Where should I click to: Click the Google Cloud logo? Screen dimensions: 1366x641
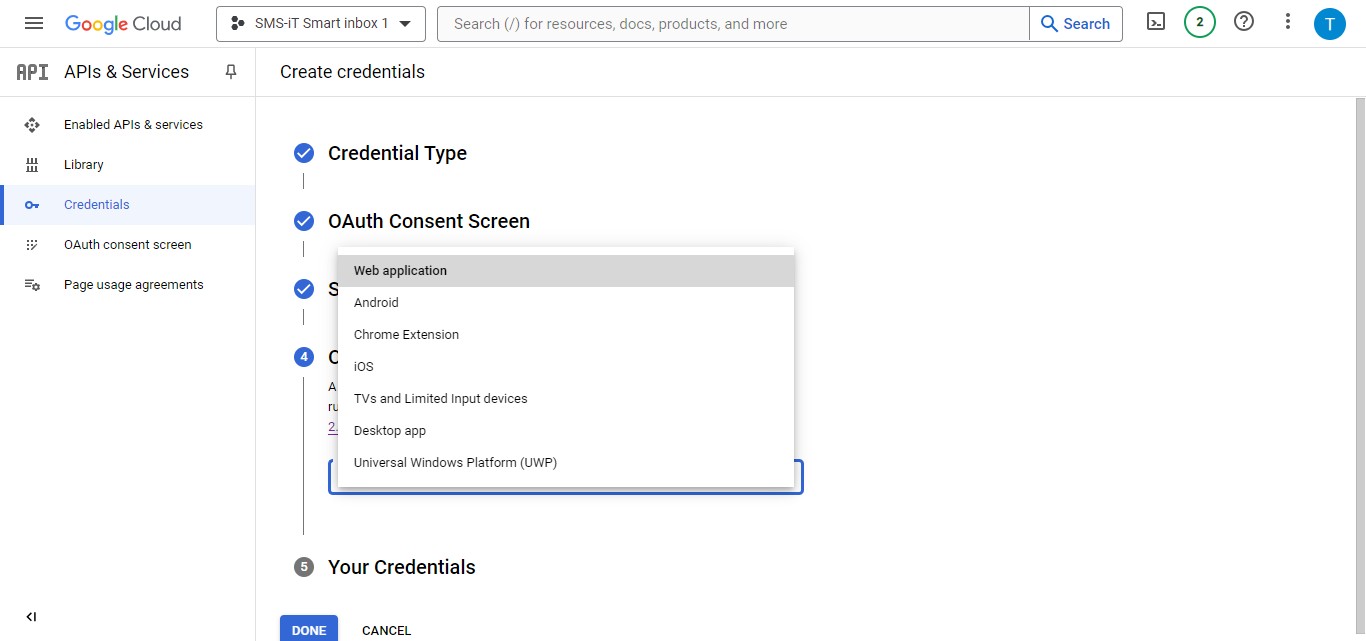pyautogui.click(x=123, y=22)
